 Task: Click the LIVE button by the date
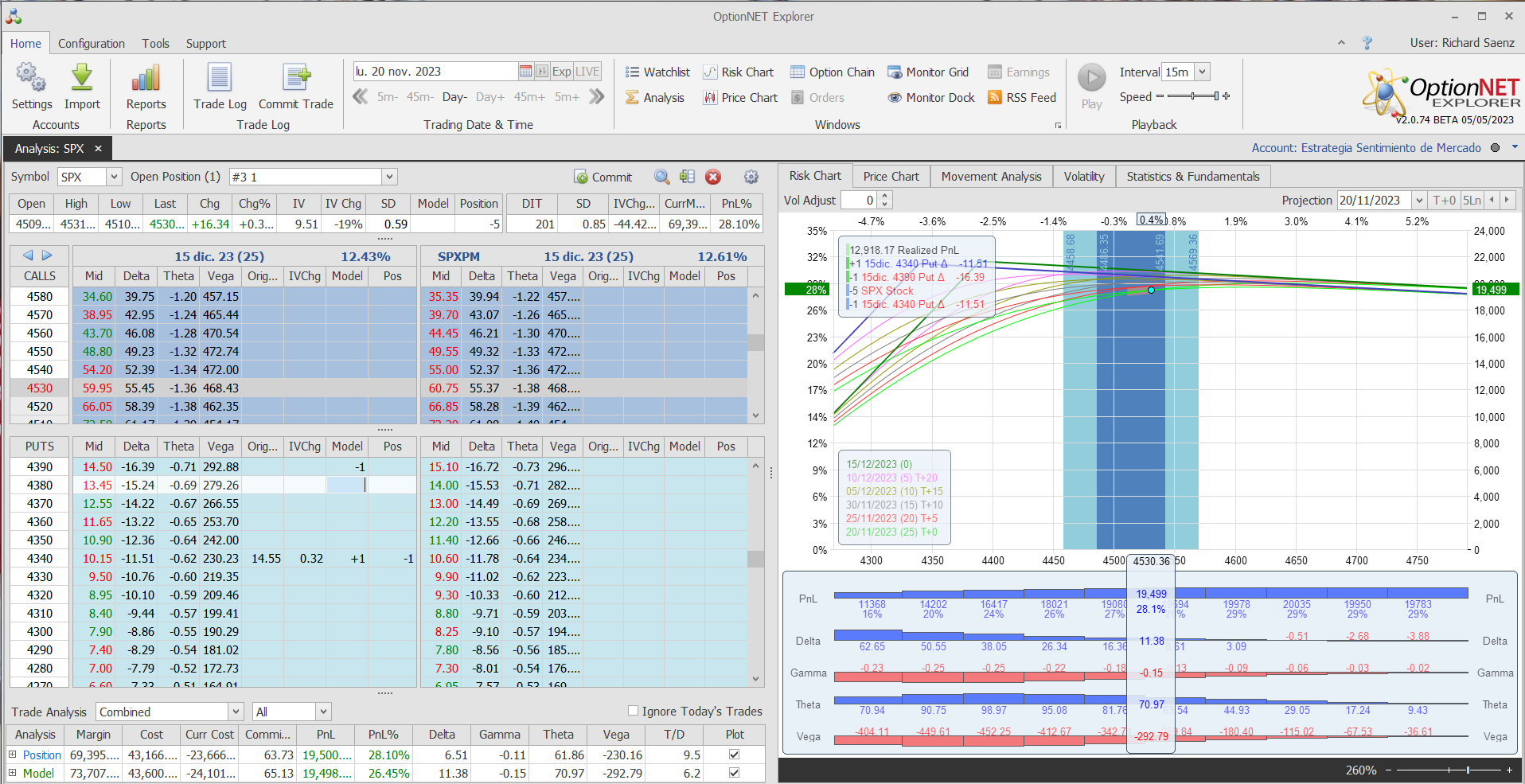point(587,72)
